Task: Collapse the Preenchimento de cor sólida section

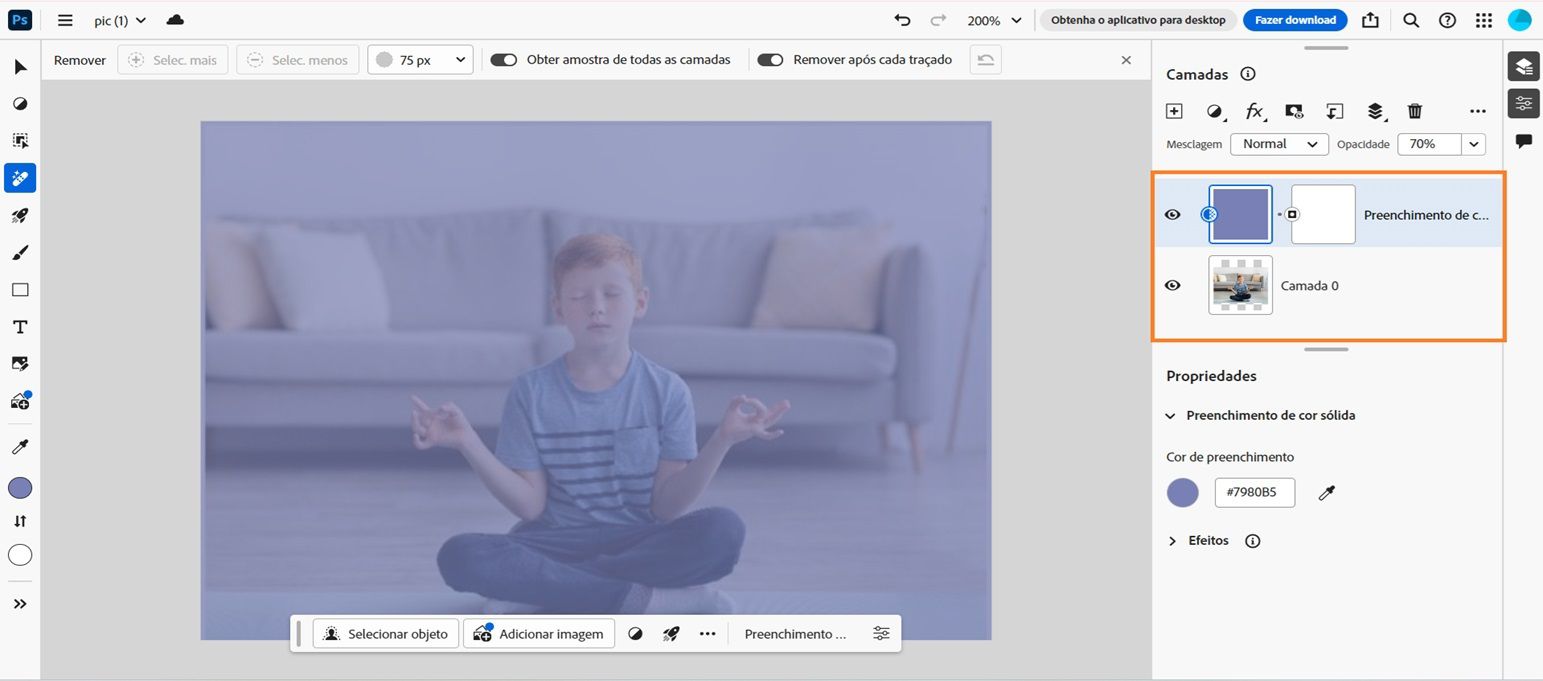Action: [x=1170, y=415]
